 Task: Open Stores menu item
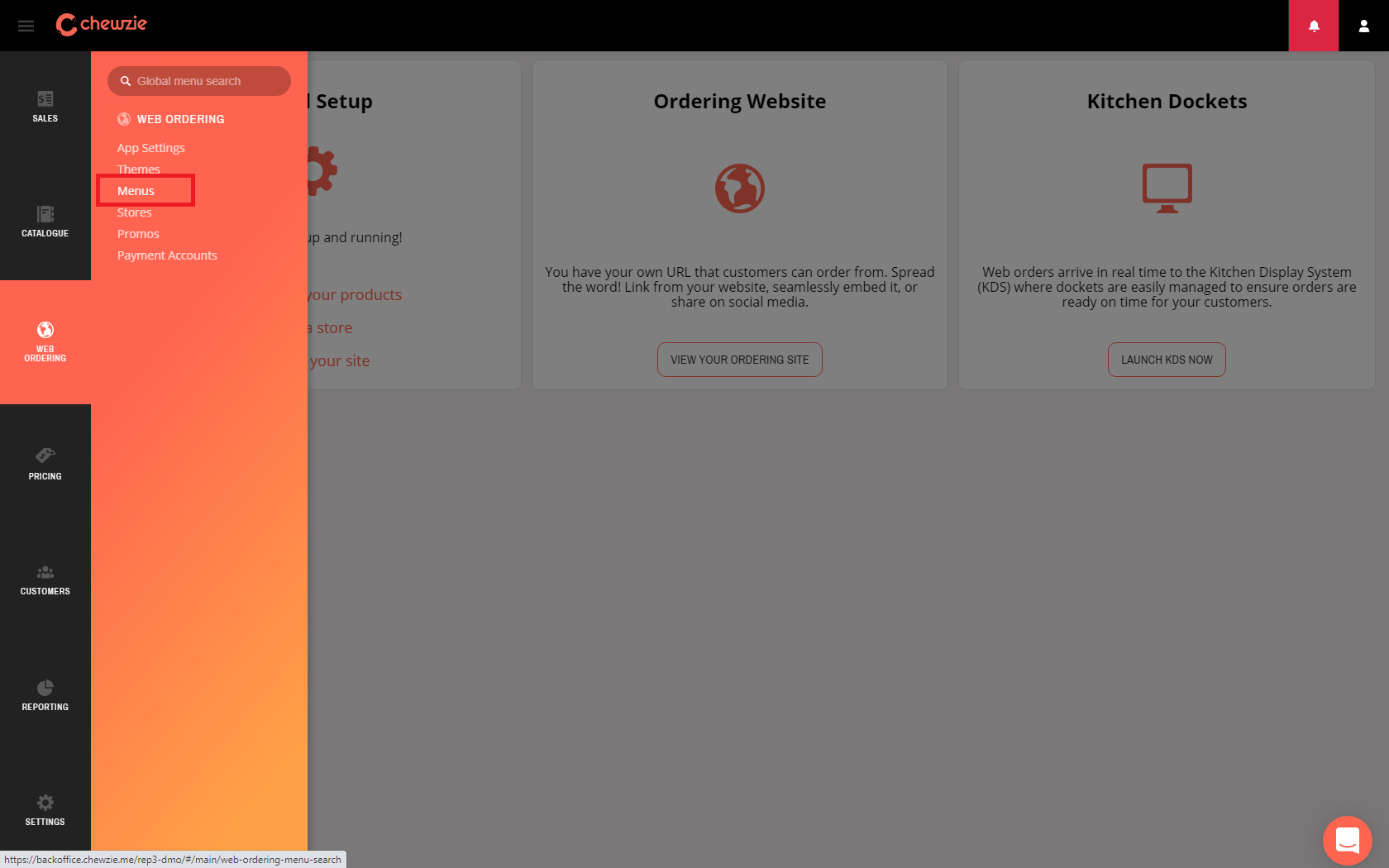[135, 212]
